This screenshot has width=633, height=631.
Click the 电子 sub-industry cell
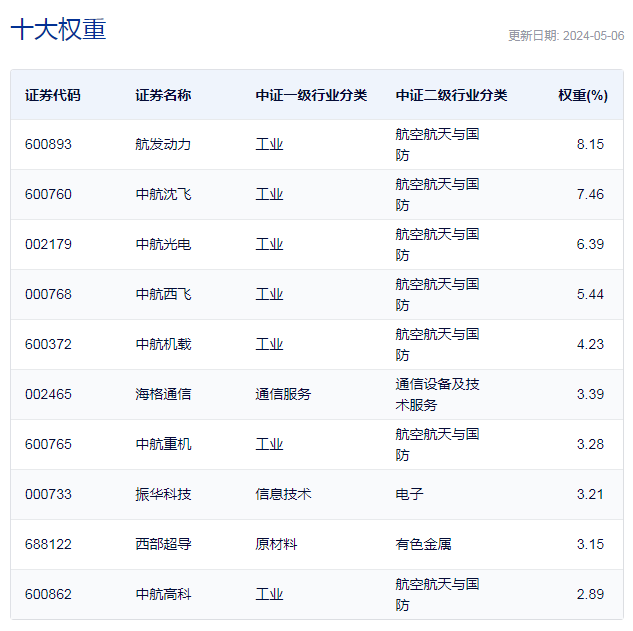pos(409,494)
